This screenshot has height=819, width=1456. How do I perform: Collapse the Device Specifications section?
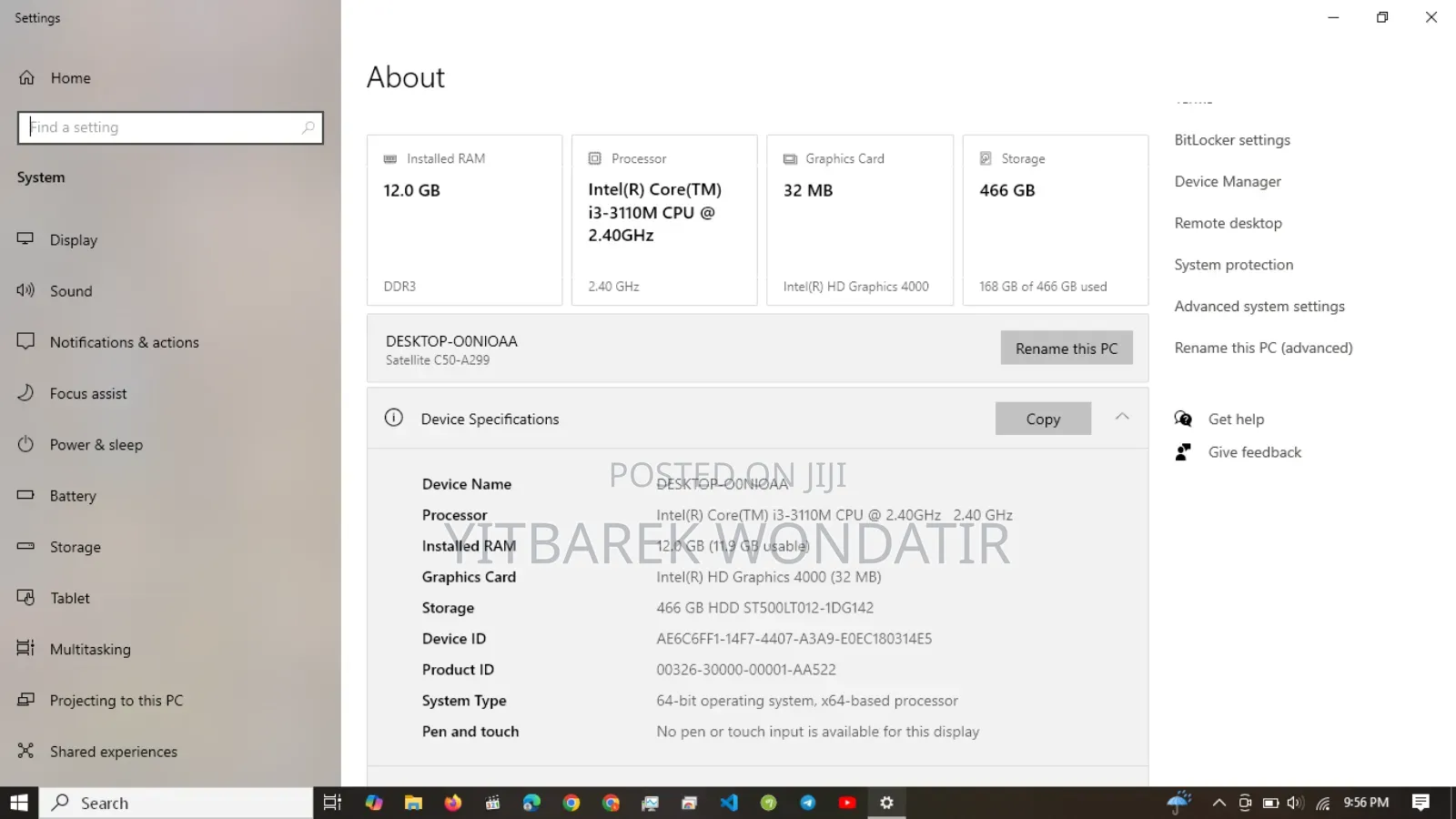click(1121, 418)
